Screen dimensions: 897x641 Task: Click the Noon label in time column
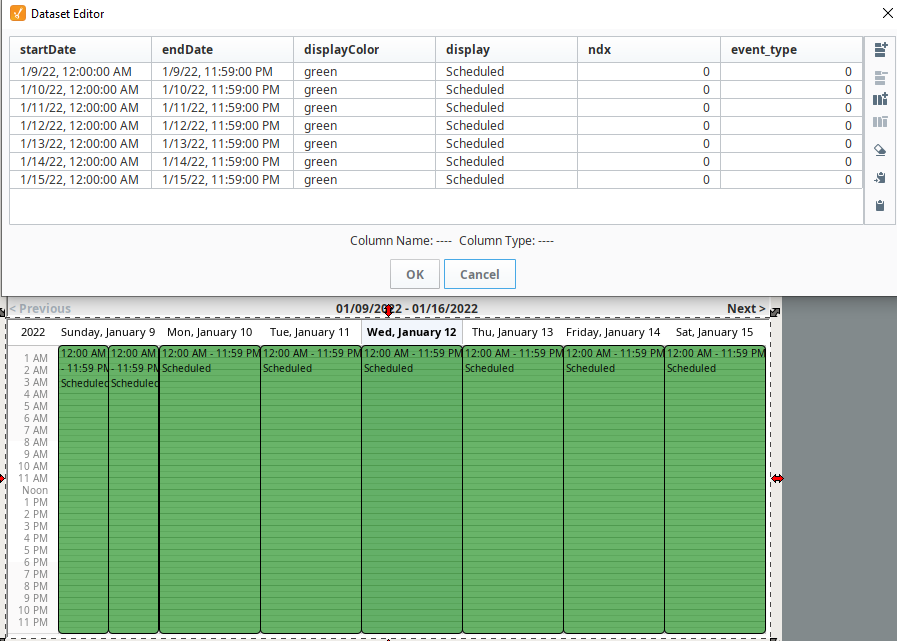(35, 490)
